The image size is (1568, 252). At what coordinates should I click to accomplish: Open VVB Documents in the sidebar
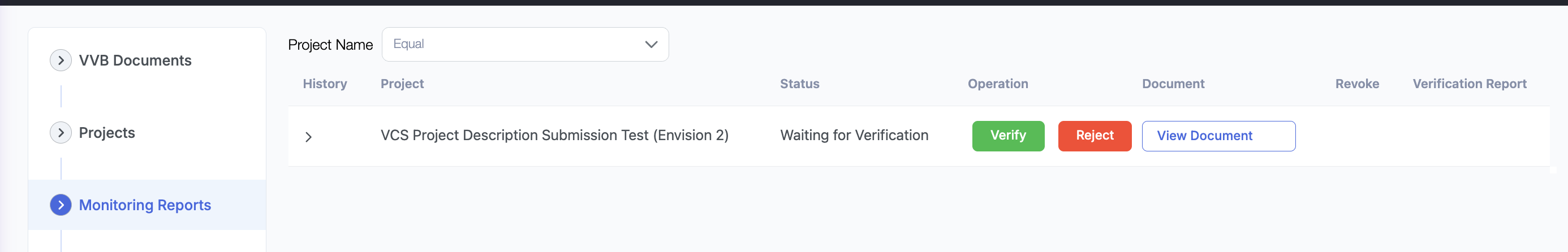tap(135, 60)
